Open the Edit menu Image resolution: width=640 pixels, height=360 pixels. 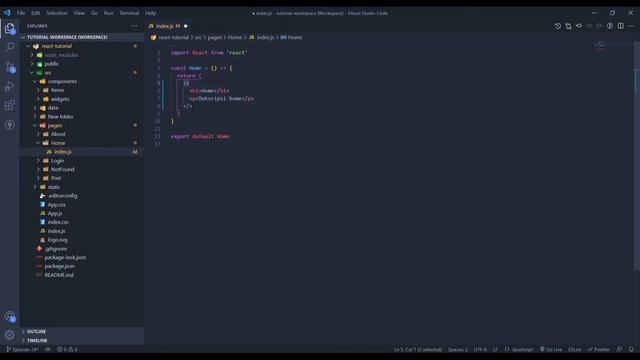click(36, 13)
